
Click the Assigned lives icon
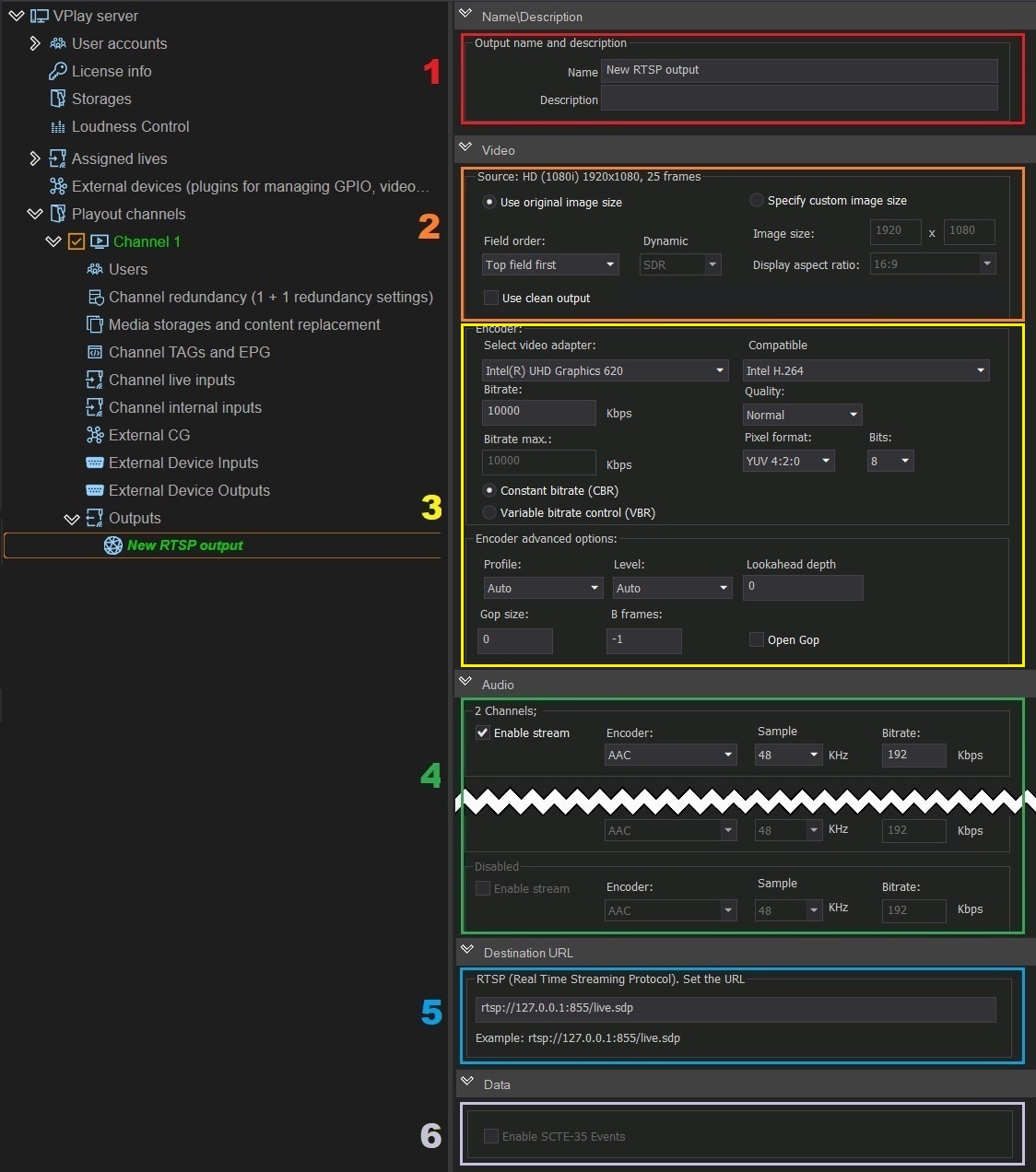tap(58, 158)
